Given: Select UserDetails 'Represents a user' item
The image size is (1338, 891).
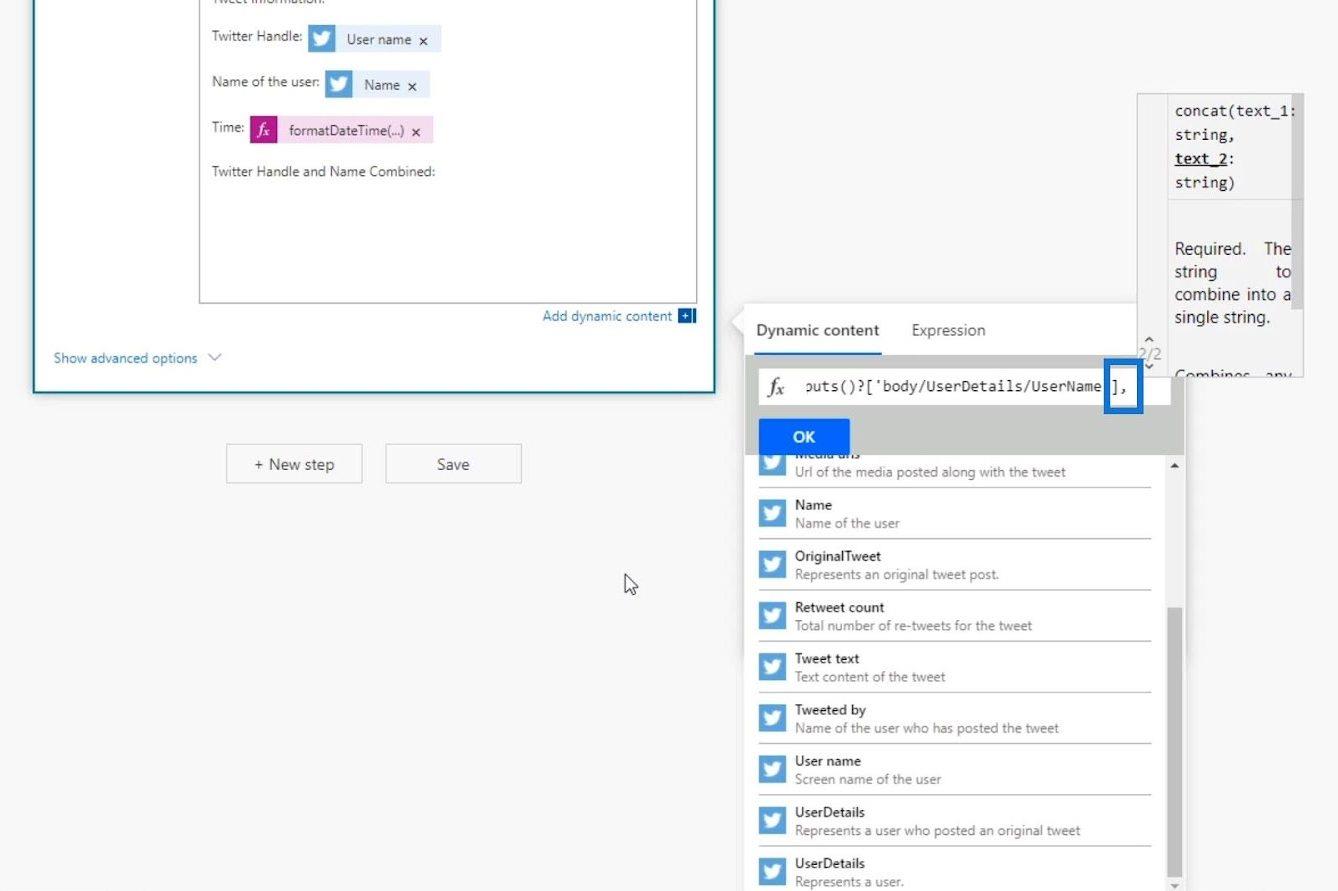Looking at the screenshot, I should click(954, 871).
